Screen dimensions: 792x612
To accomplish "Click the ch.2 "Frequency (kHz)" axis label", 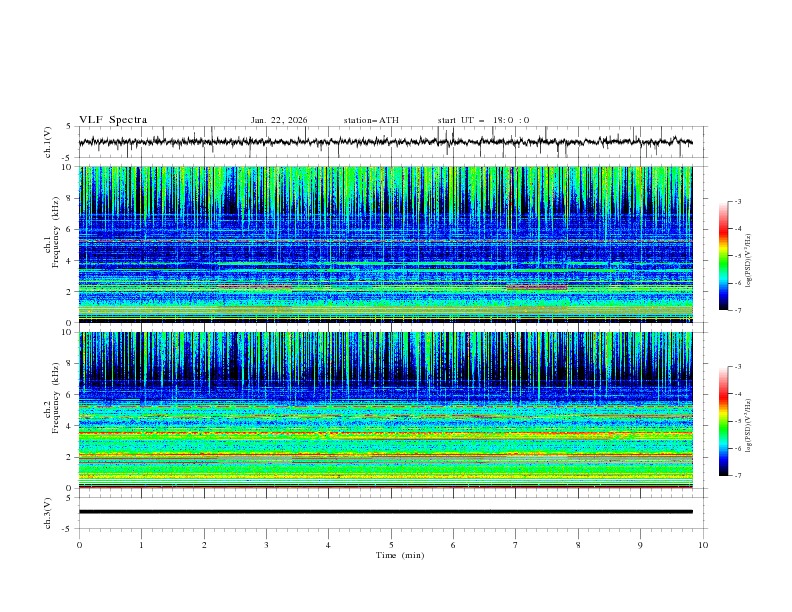I will click(56, 398).
